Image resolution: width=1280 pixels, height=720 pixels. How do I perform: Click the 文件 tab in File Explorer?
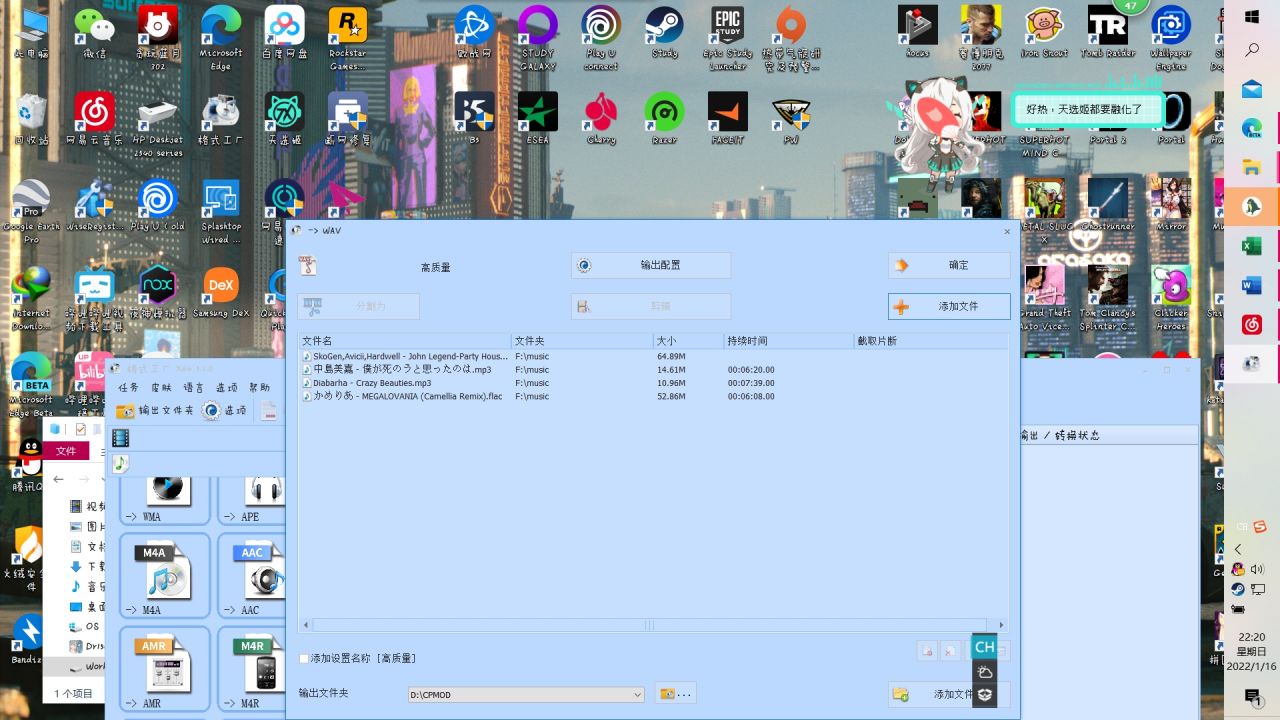point(66,451)
